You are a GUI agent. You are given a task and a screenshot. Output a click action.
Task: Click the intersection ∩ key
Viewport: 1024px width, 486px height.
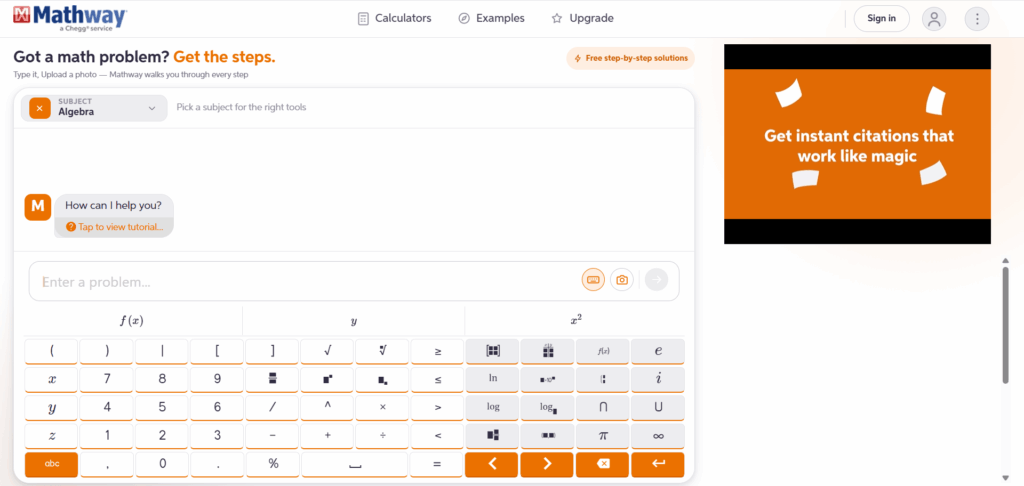(x=603, y=408)
